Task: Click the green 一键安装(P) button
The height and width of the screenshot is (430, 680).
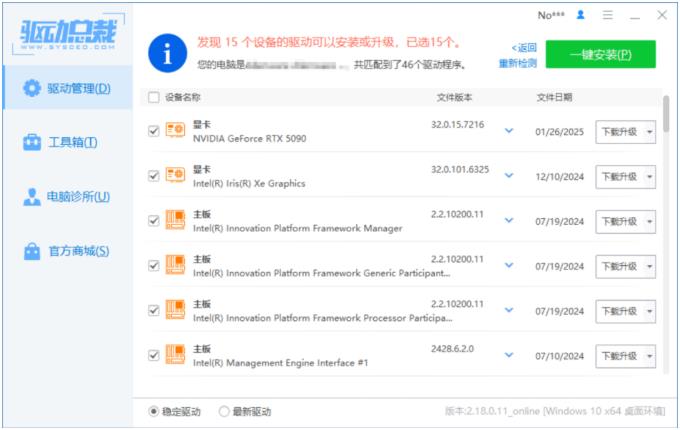Action: click(x=601, y=54)
